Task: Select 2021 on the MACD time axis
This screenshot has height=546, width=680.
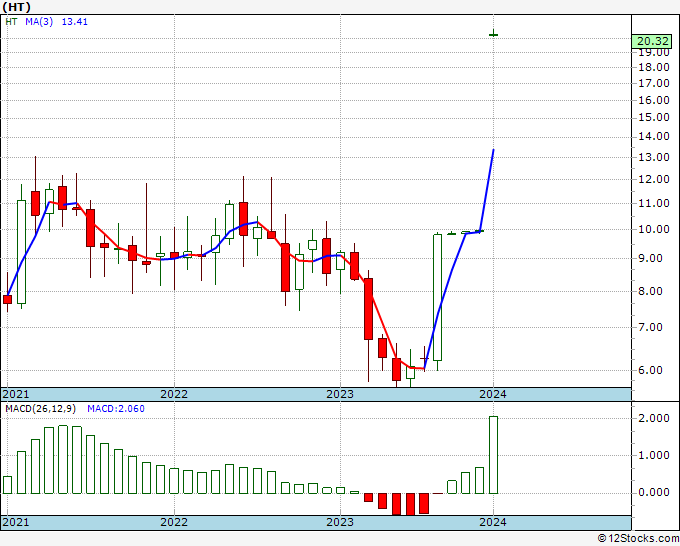Action: pos(16,522)
